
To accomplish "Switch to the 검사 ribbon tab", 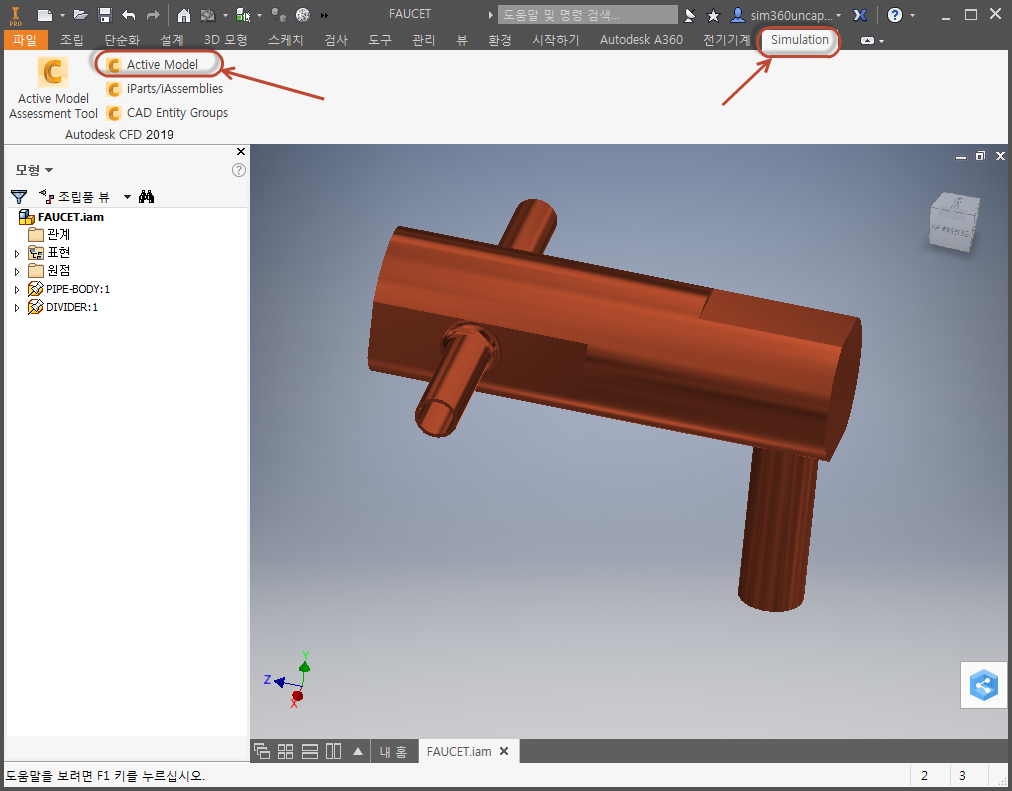I will coord(336,40).
